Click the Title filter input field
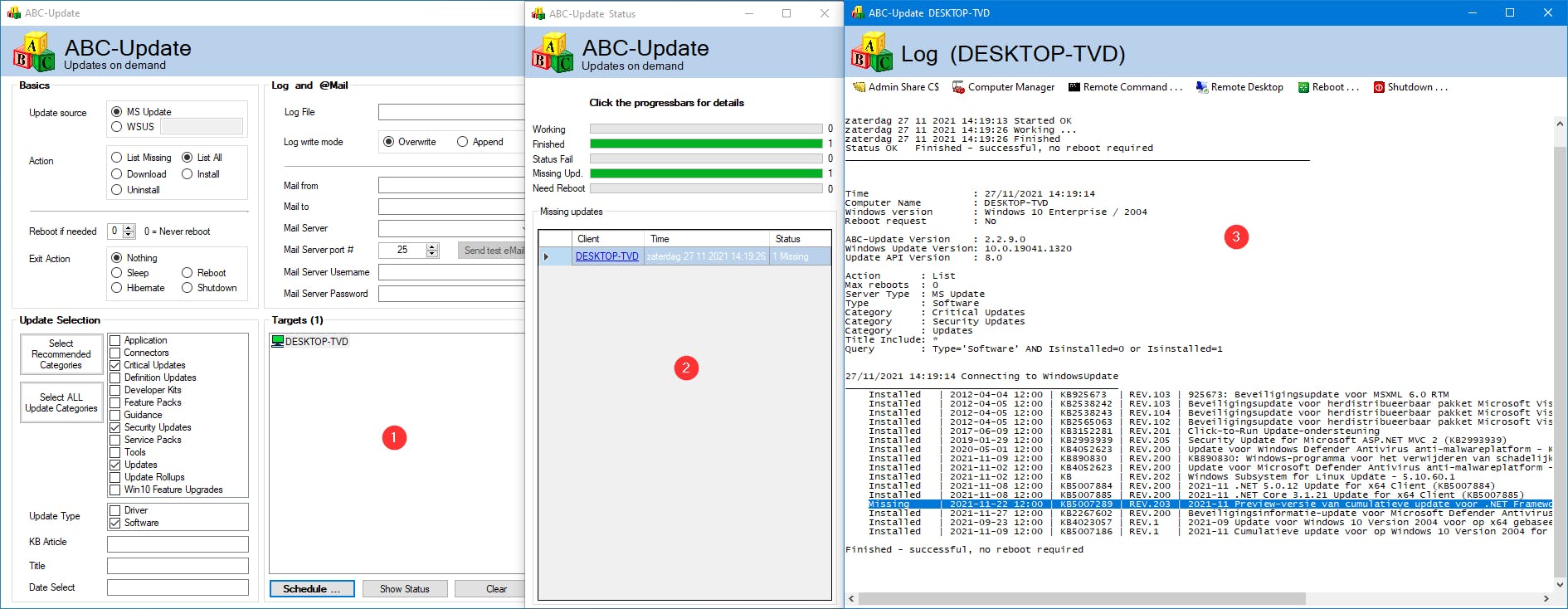The width and height of the screenshot is (1568, 609). coord(178,566)
